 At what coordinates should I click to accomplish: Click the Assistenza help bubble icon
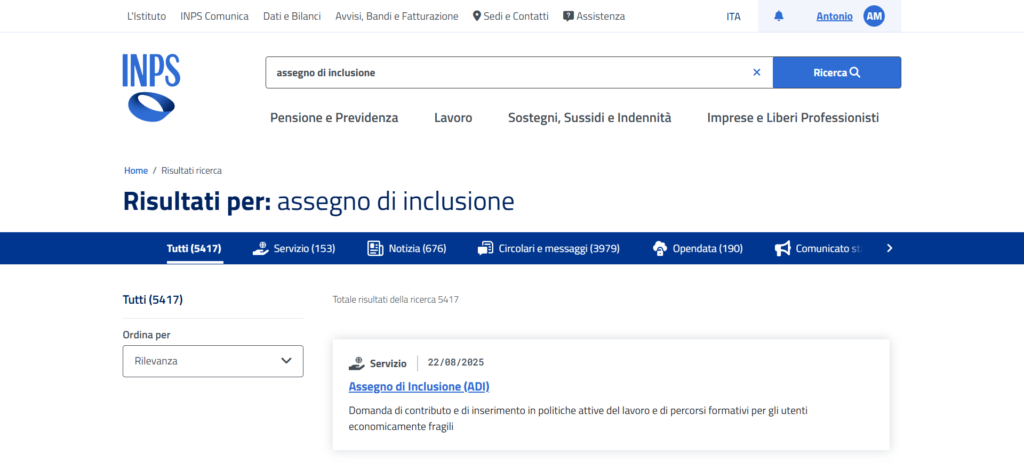(x=568, y=16)
